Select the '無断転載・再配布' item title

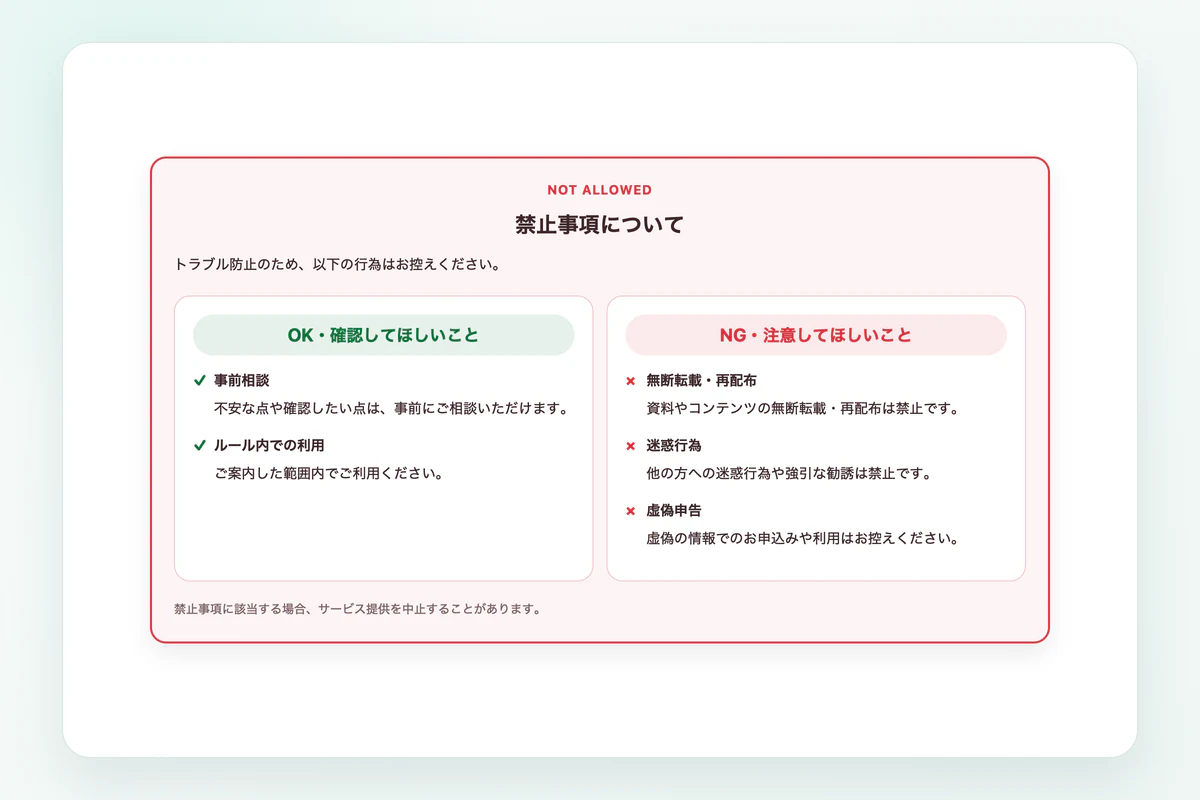pyautogui.click(x=701, y=381)
